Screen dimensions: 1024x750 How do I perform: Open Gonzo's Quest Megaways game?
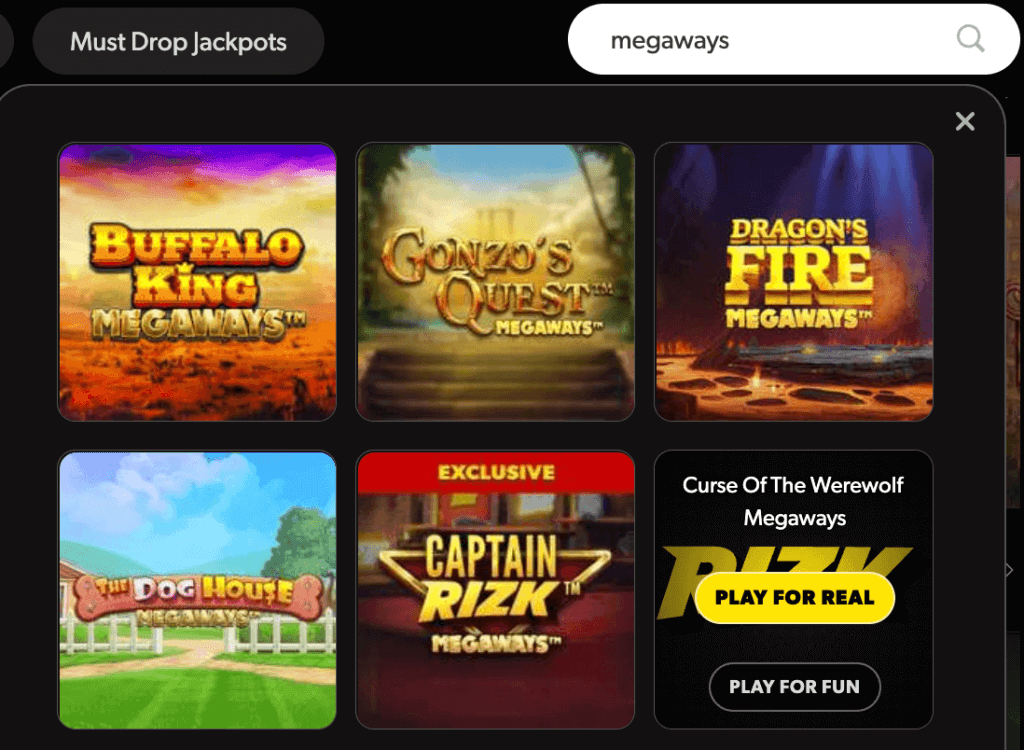495,282
